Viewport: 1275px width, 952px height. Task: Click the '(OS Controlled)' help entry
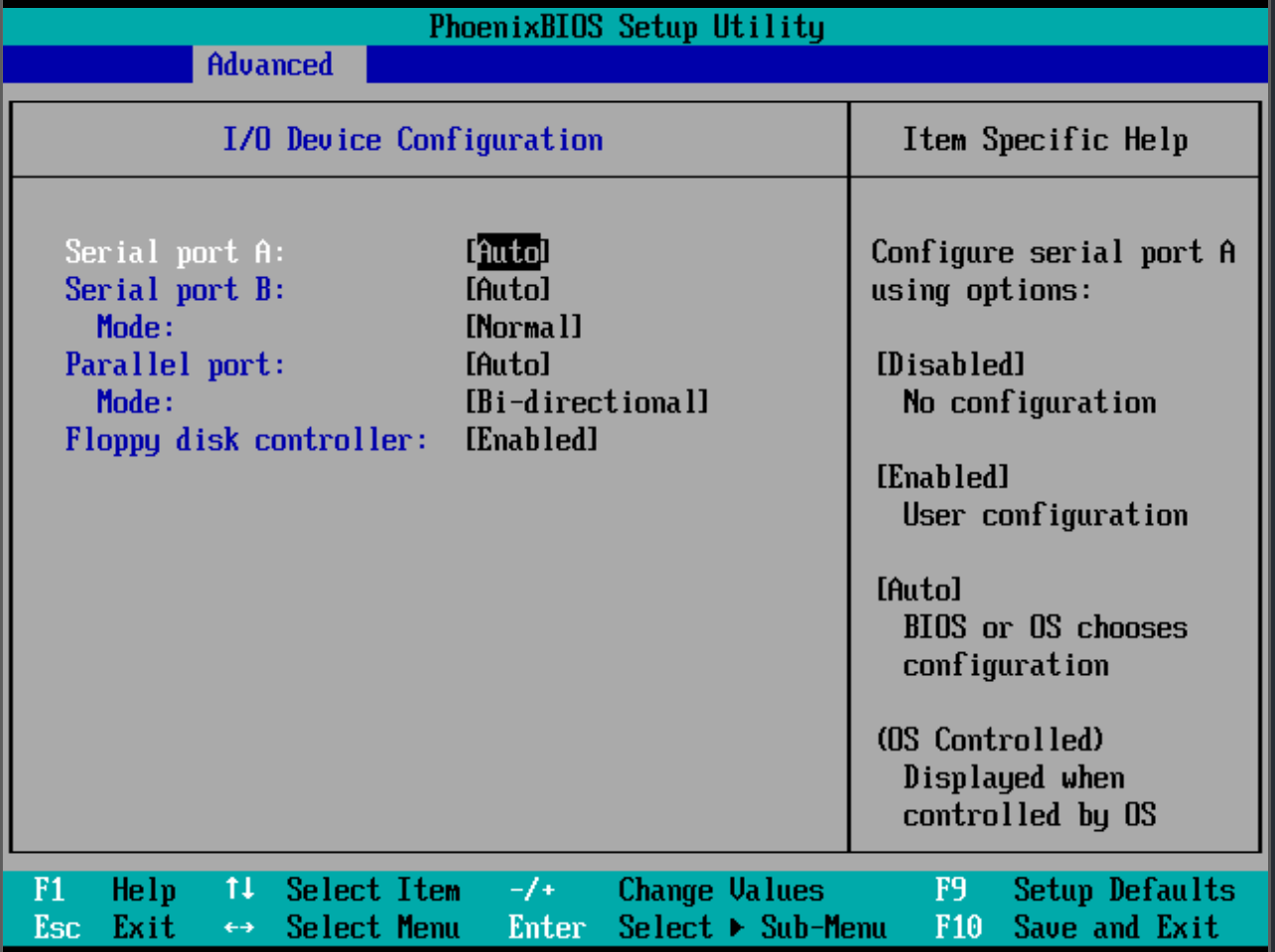pyautogui.click(x=989, y=740)
